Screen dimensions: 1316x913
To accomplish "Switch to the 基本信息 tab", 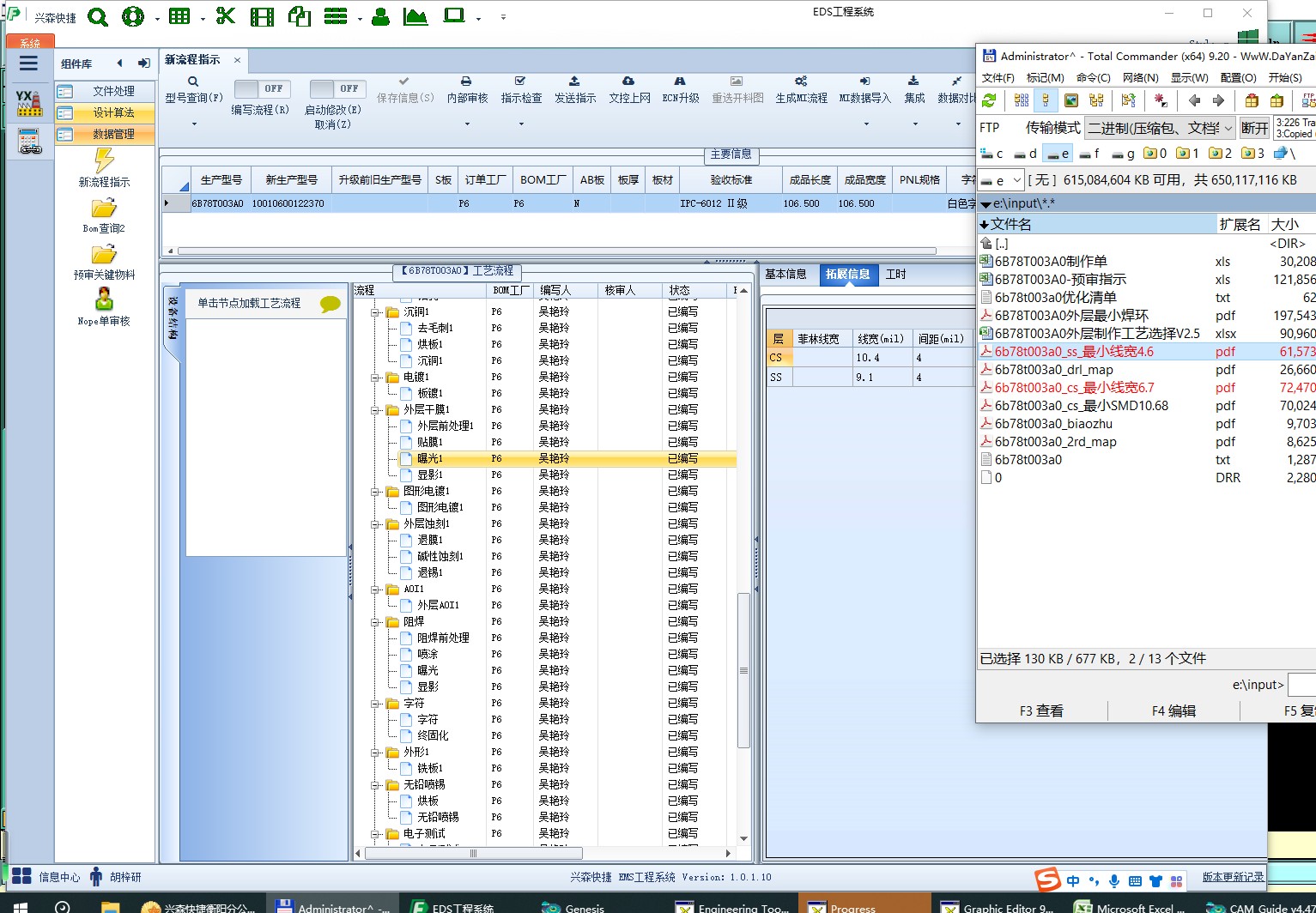I will click(785, 275).
